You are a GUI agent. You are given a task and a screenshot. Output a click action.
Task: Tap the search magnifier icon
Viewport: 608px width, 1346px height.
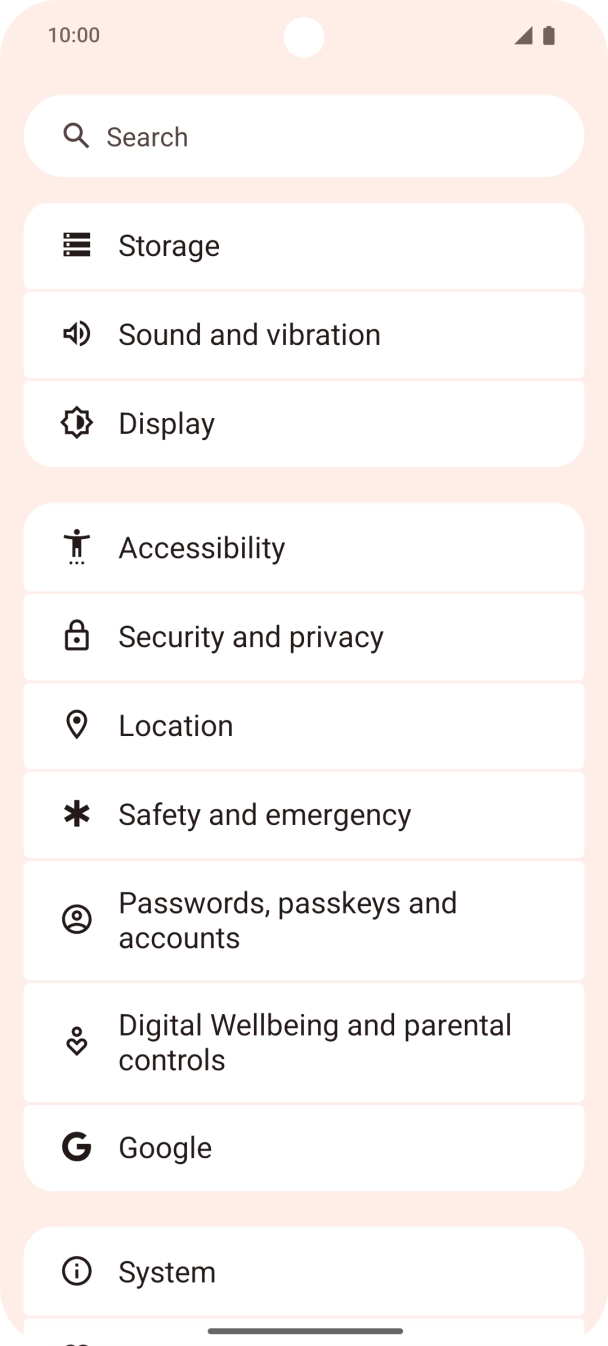point(76,136)
